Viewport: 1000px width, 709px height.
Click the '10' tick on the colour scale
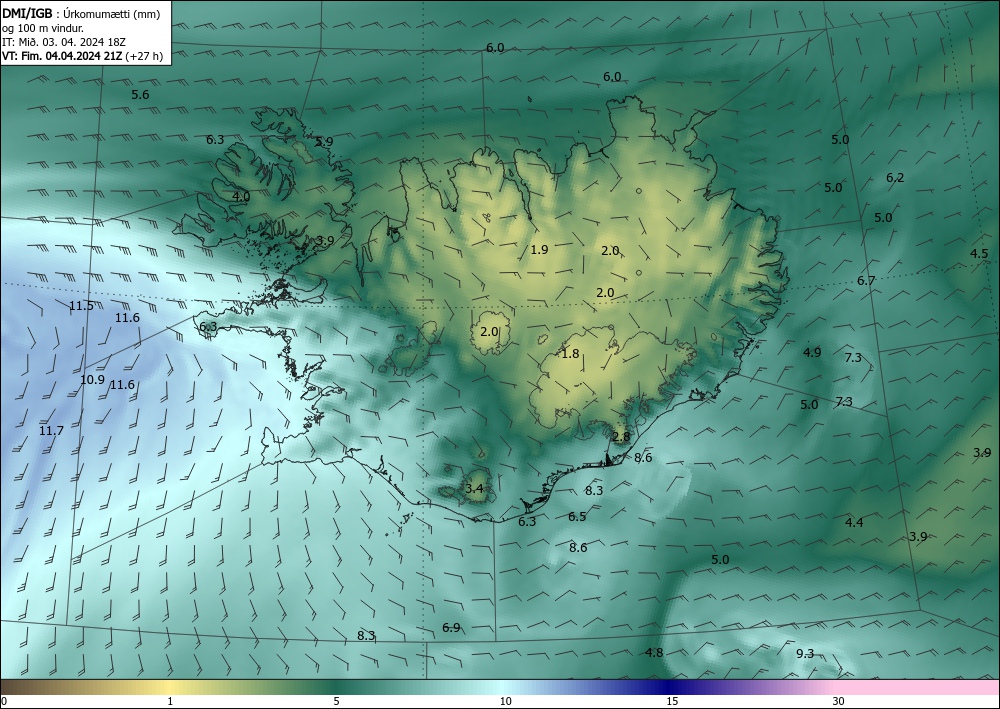[505, 702]
